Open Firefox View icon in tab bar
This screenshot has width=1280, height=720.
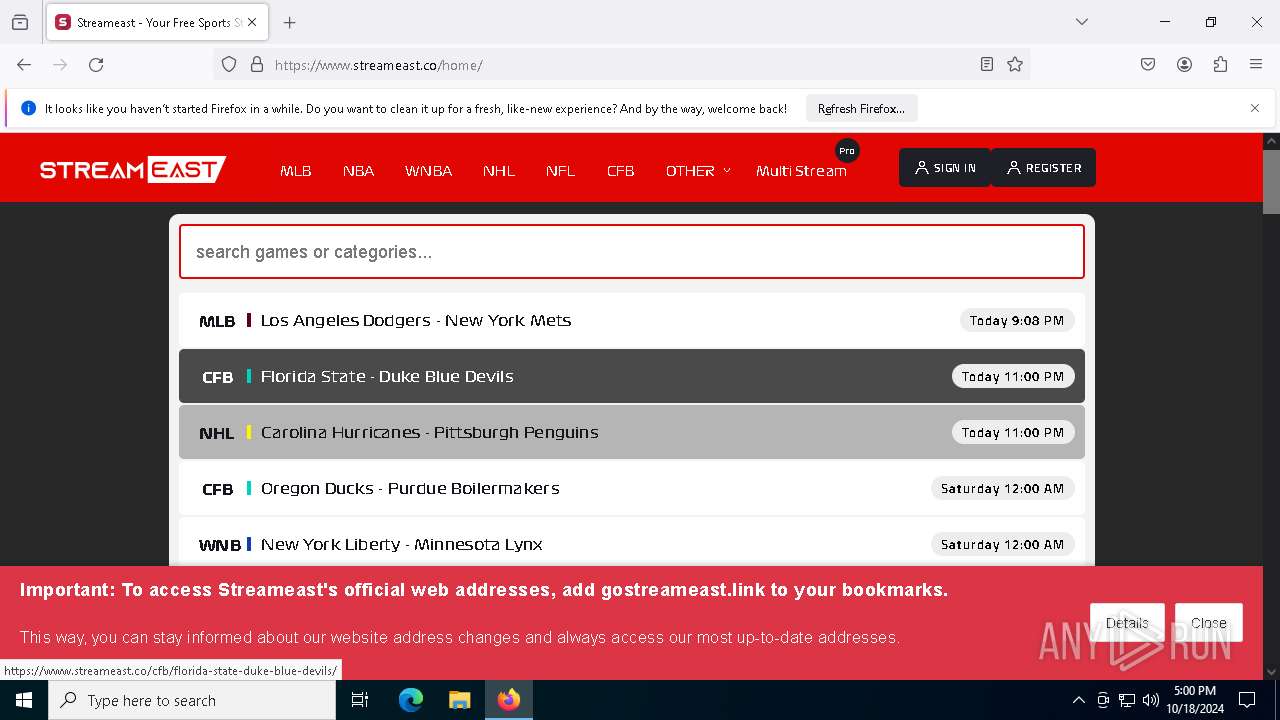click(20, 22)
